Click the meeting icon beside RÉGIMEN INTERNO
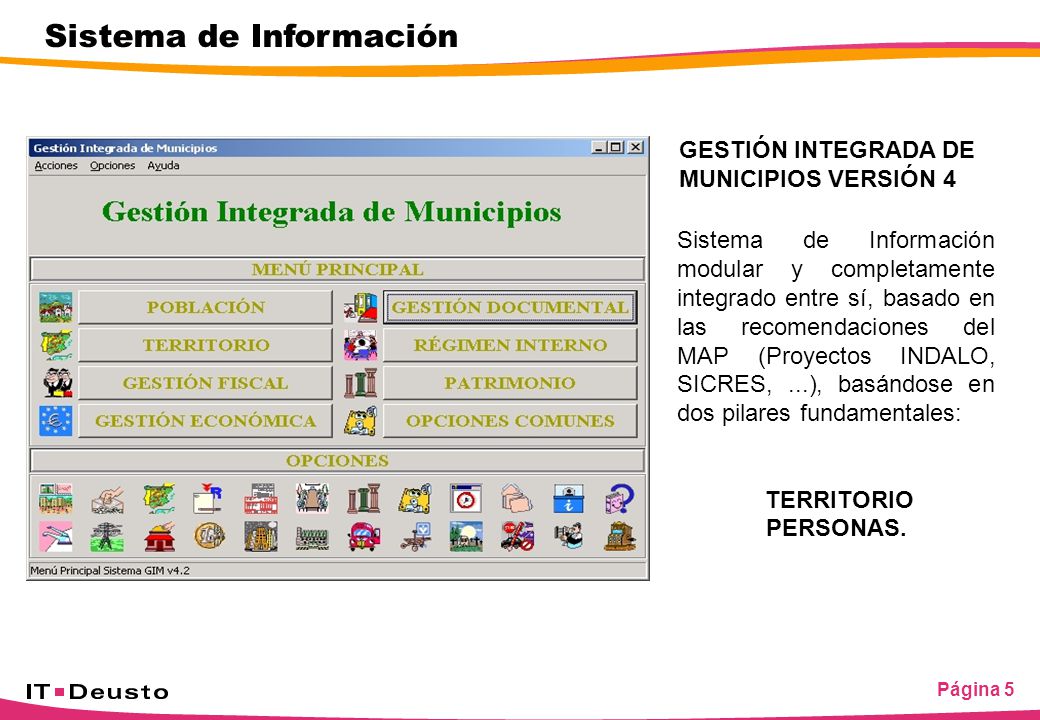The height and width of the screenshot is (720, 1040). (360, 345)
